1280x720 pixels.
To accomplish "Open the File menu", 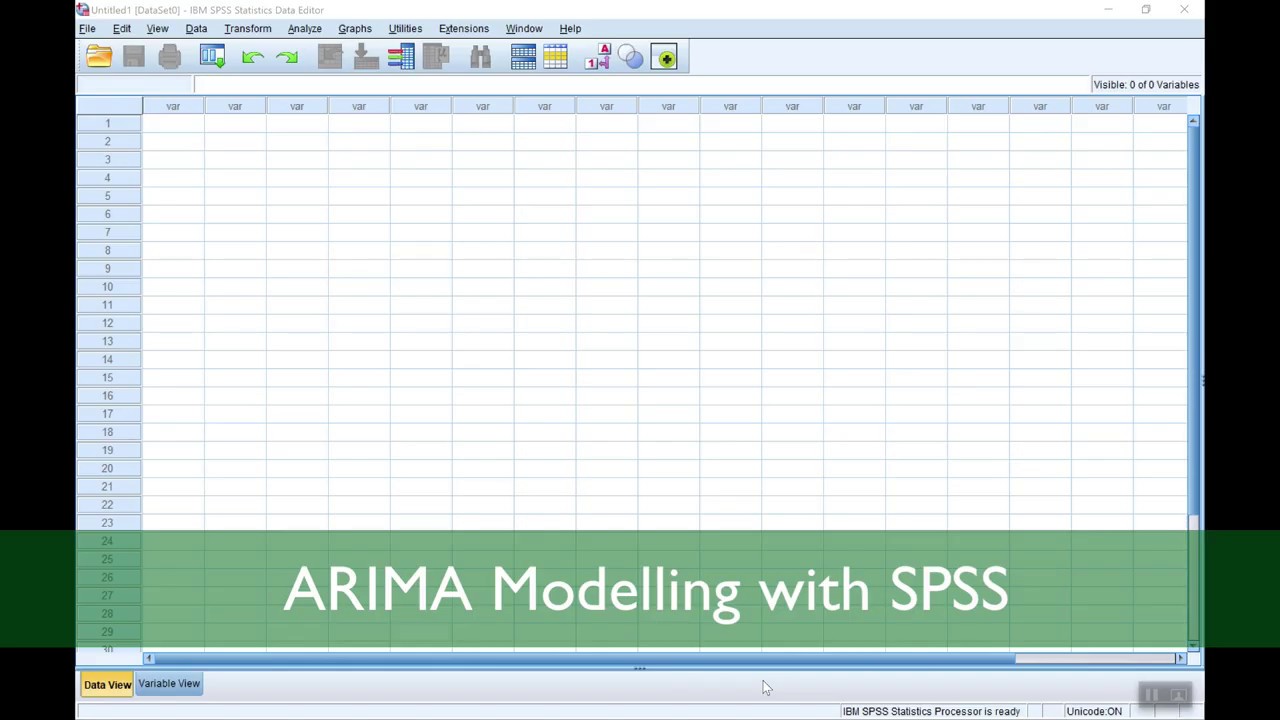I will (88, 28).
